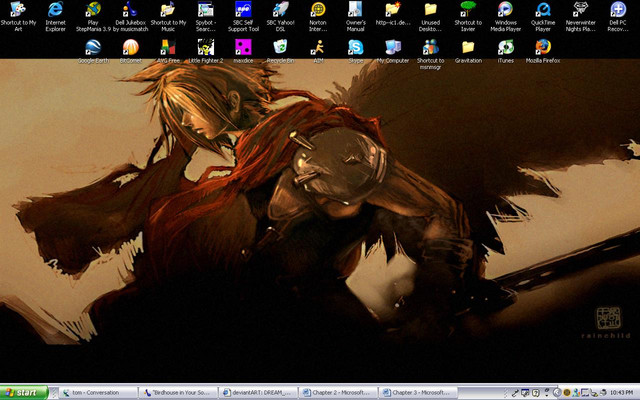Open the Dell PC Recovery icon

[618, 16]
